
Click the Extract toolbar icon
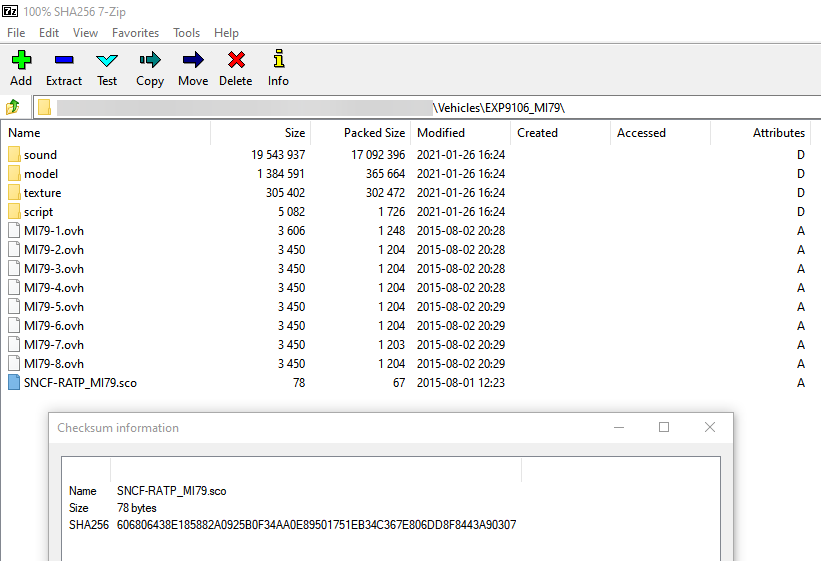pos(64,68)
